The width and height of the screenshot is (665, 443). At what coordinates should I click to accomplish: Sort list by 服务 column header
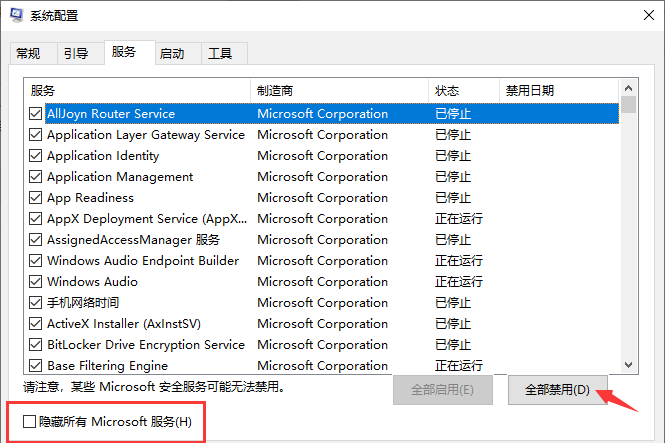tap(137, 90)
